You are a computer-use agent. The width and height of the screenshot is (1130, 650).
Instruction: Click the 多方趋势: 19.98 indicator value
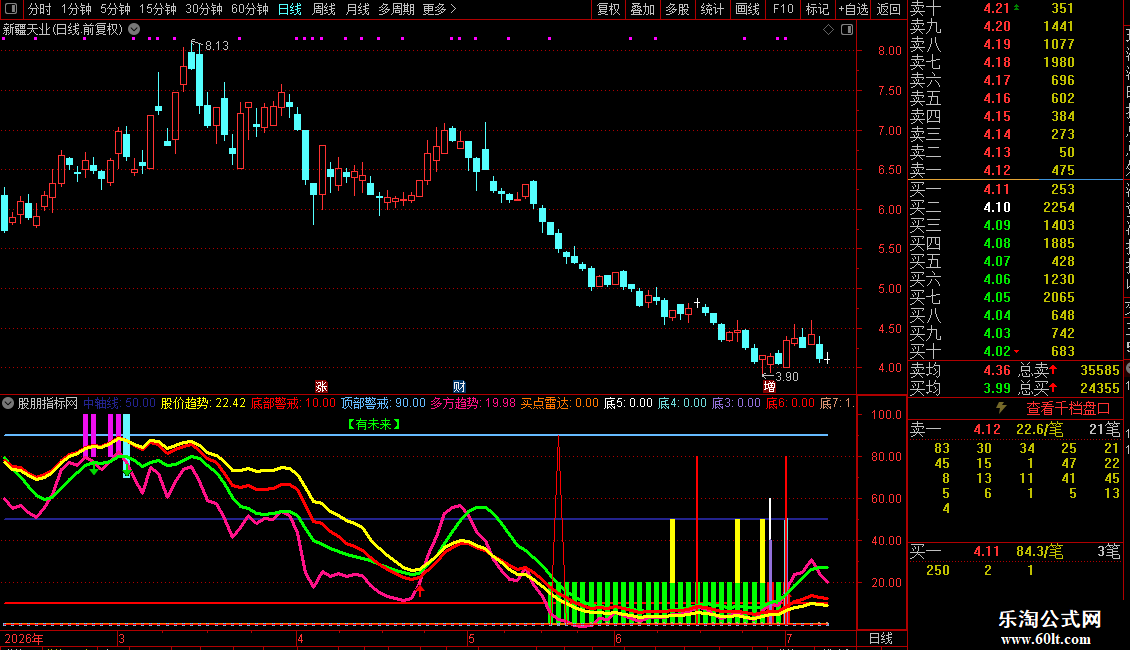point(473,404)
